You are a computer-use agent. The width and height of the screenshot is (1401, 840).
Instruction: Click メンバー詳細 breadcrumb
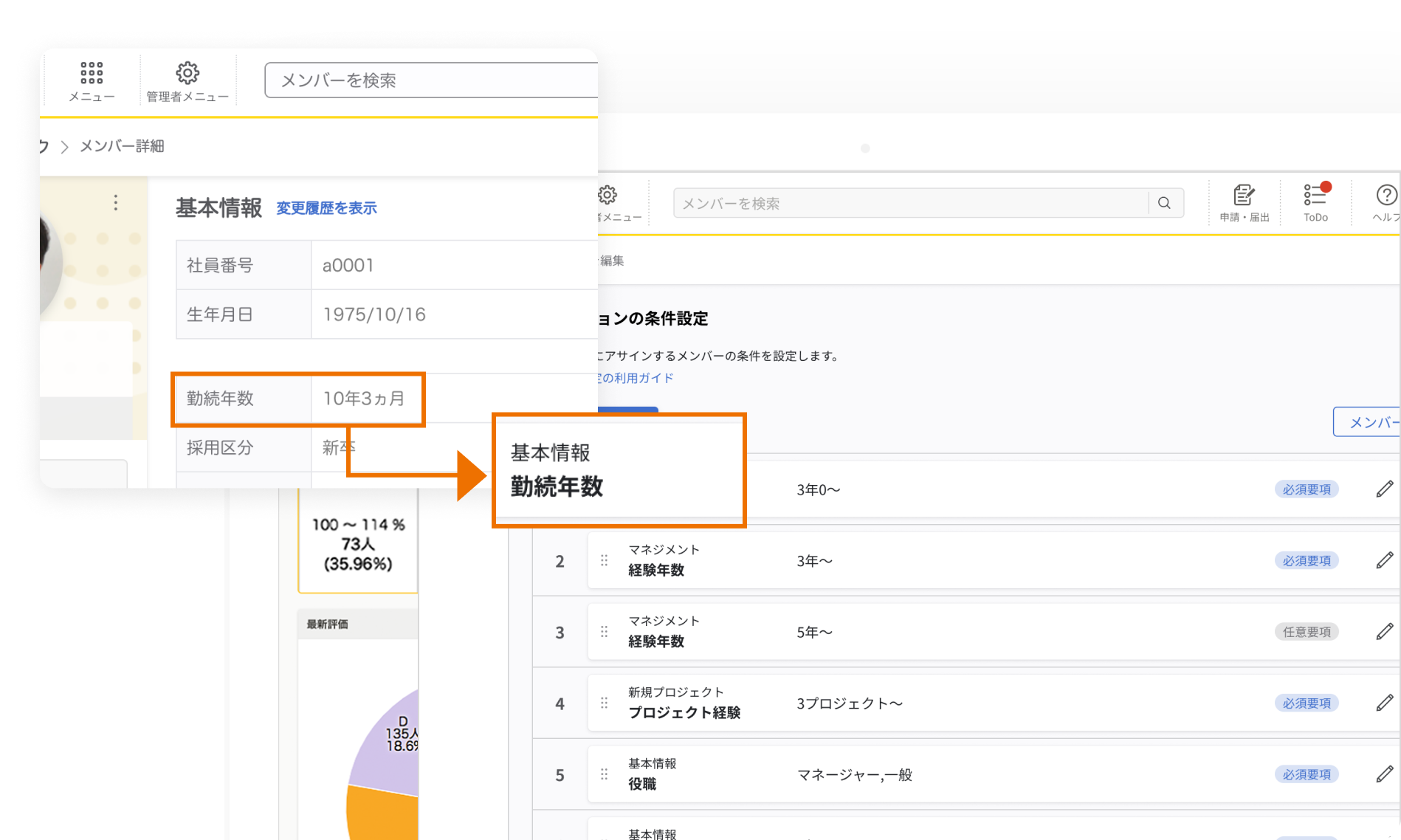[x=122, y=146]
